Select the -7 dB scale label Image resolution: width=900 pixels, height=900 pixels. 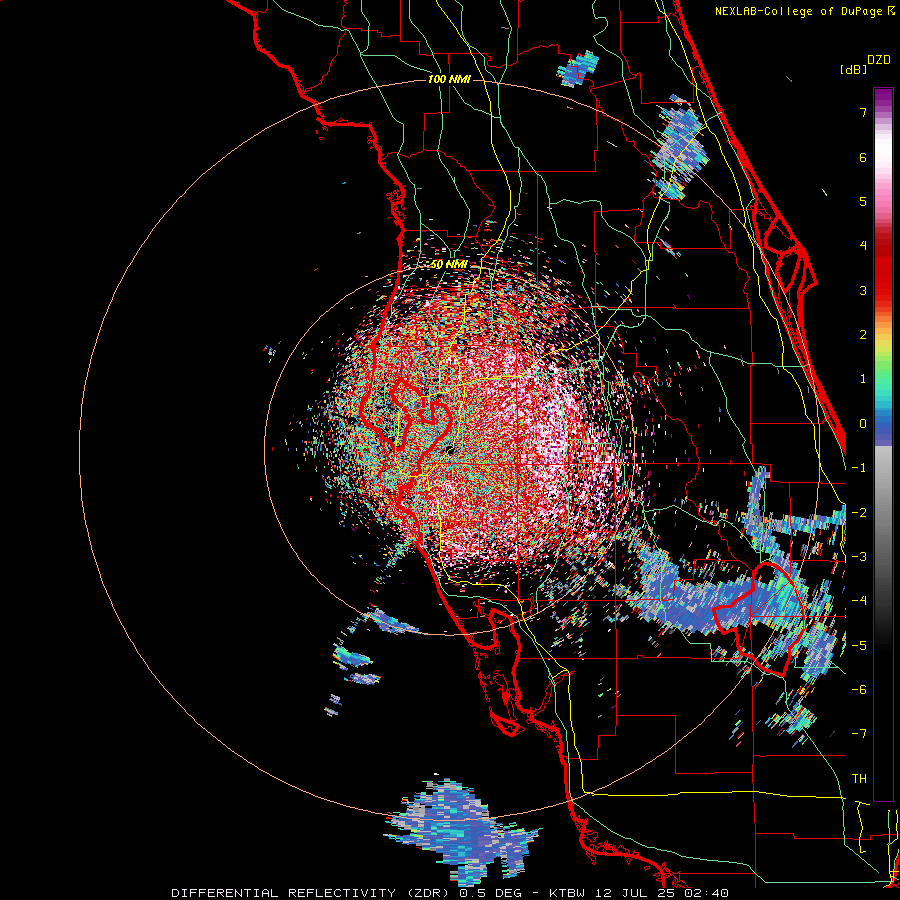click(x=859, y=734)
